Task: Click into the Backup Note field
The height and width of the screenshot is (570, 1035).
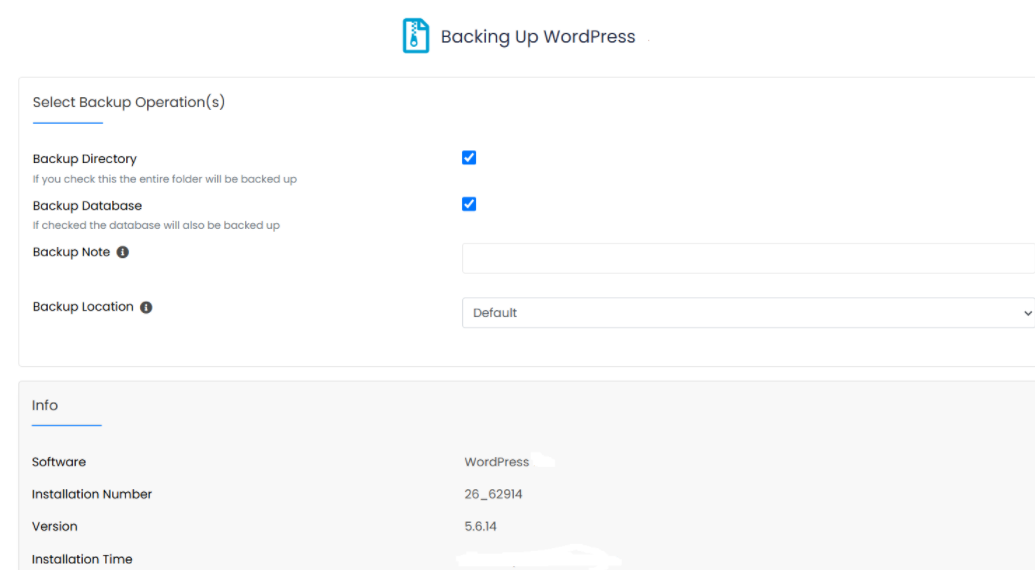Action: point(749,258)
